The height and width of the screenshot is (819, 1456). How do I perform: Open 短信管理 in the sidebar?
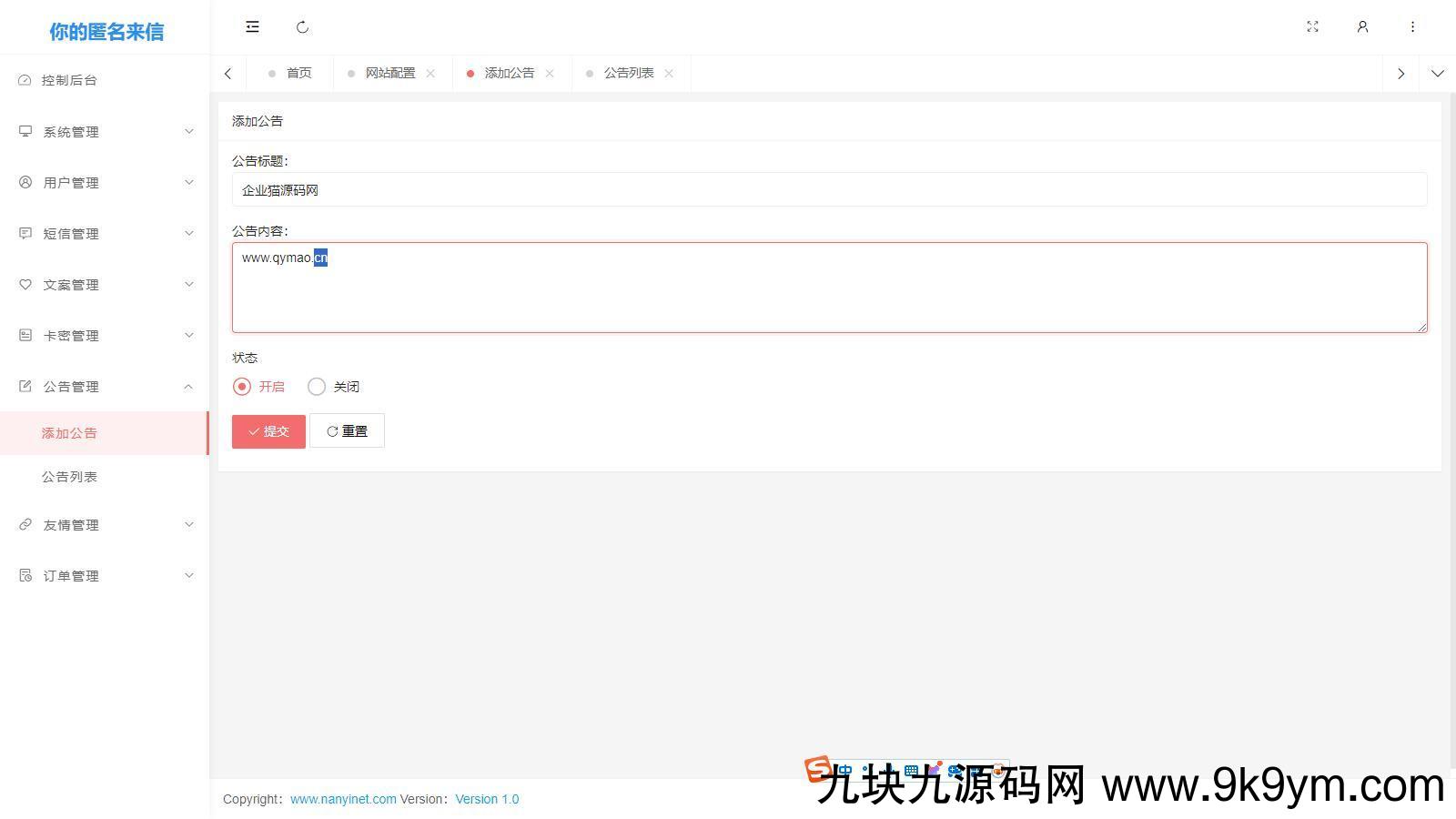(71, 233)
